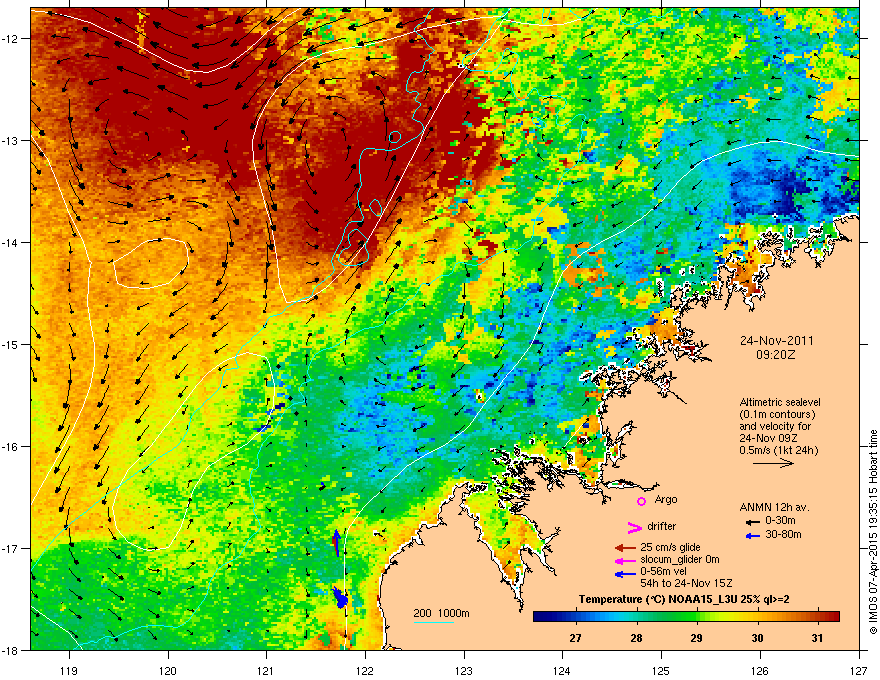880x680 pixels.
Task: Click the colorbar tick label '29'
Action: 696,638
